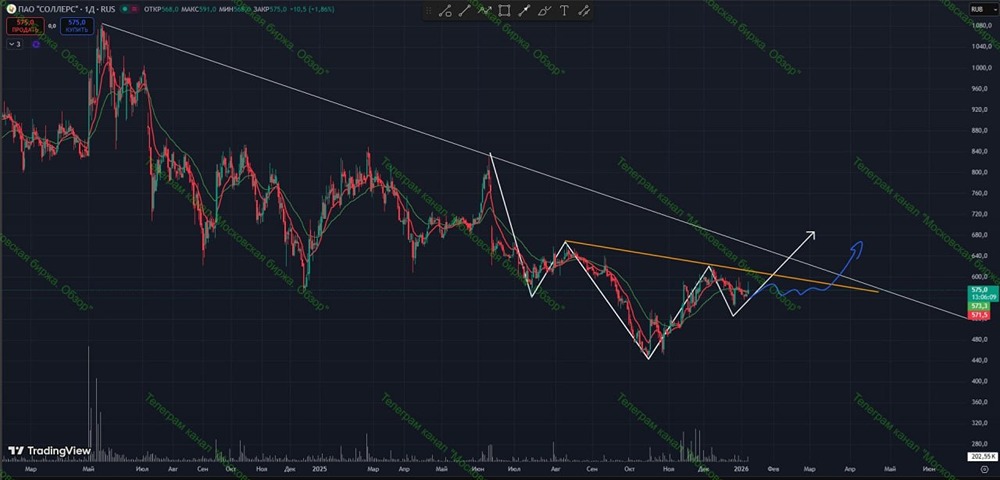Select the orange resistance trend line

click(721, 266)
